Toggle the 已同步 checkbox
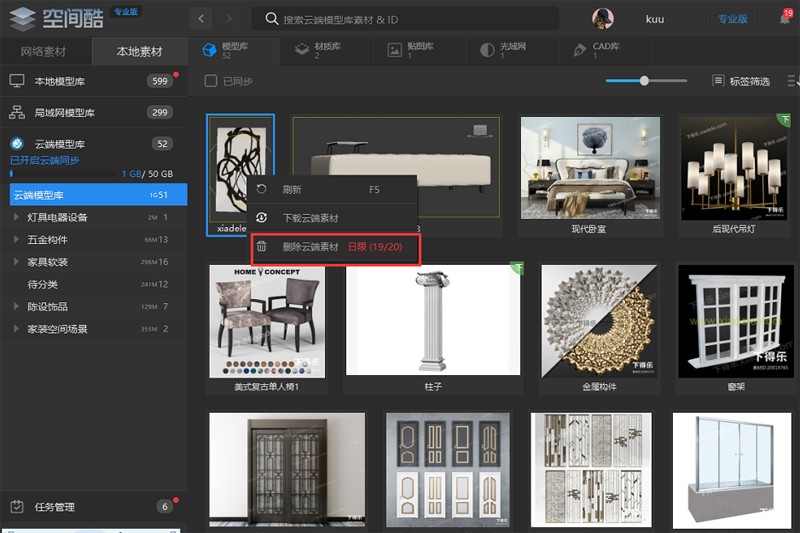 point(210,81)
